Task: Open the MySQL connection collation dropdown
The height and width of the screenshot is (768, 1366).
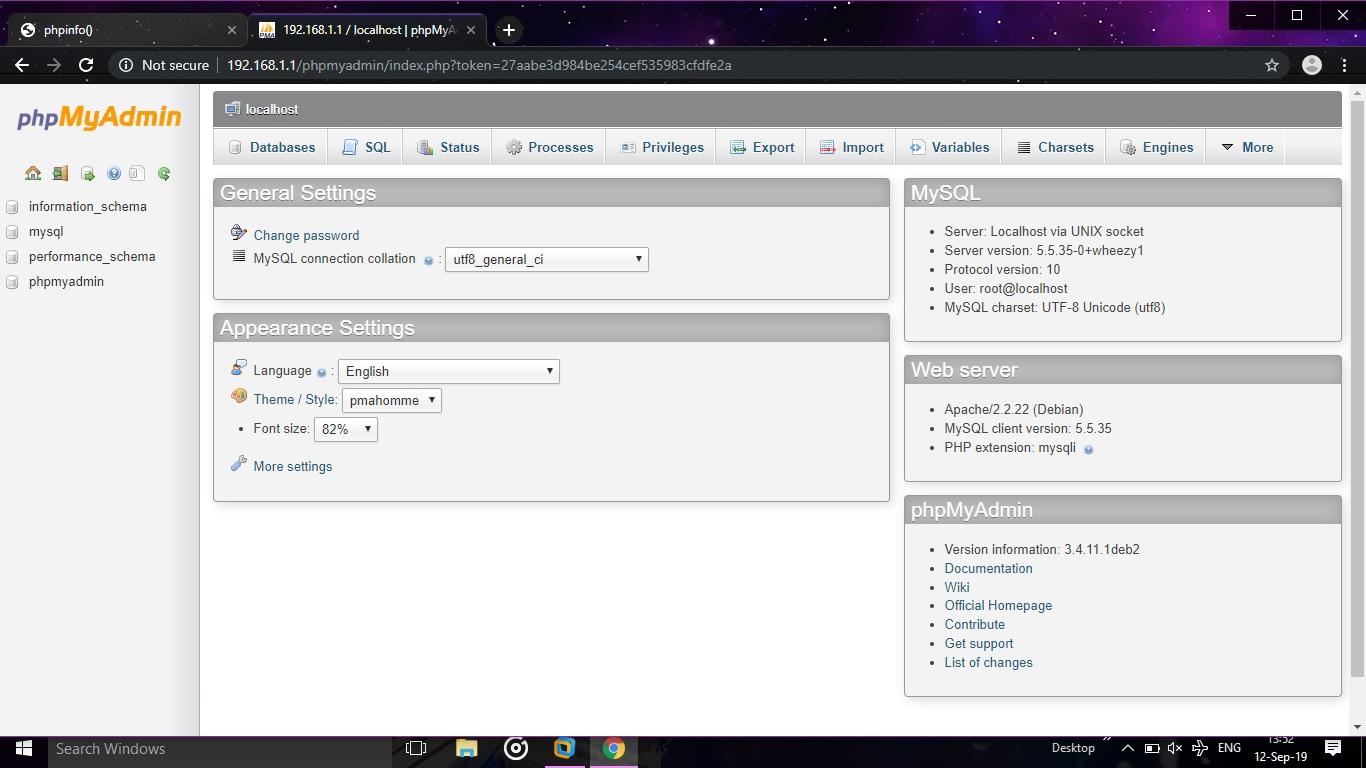Action: (x=547, y=259)
